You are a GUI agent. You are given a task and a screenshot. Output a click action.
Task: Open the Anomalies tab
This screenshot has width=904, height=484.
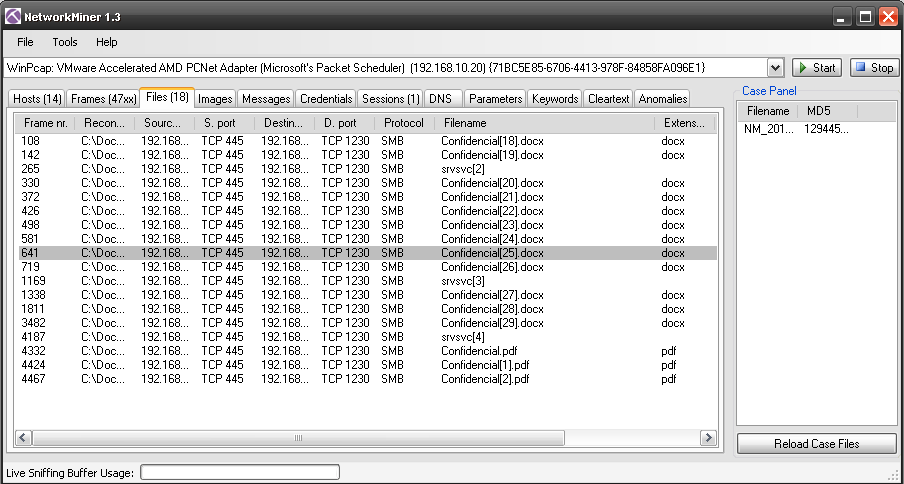[x=663, y=99]
